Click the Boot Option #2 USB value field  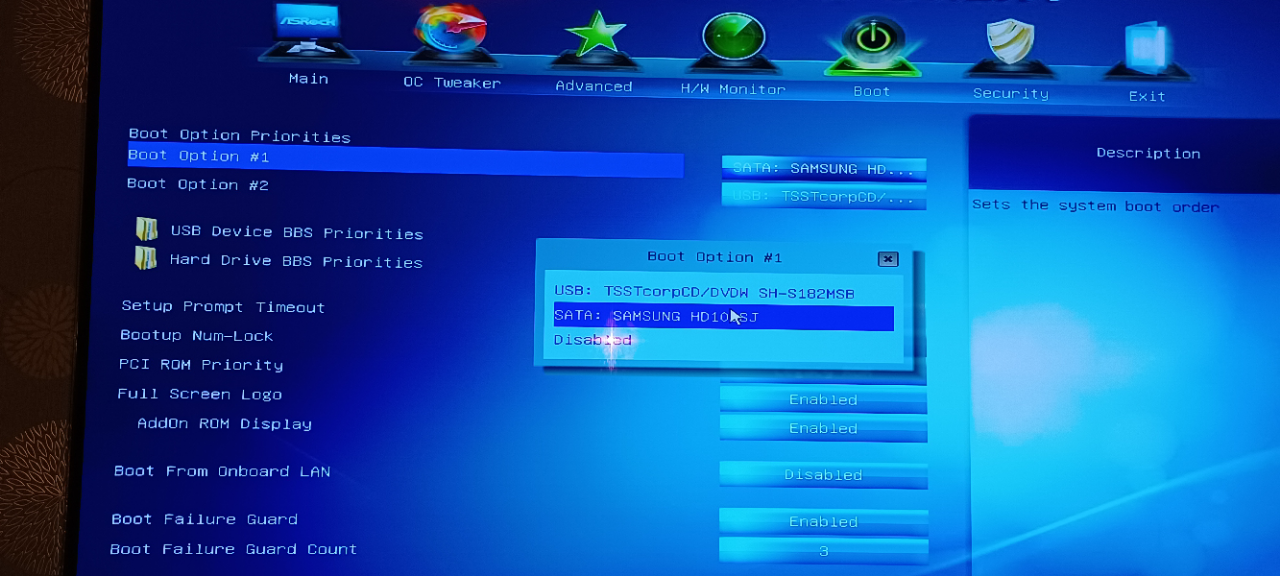click(823, 197)
